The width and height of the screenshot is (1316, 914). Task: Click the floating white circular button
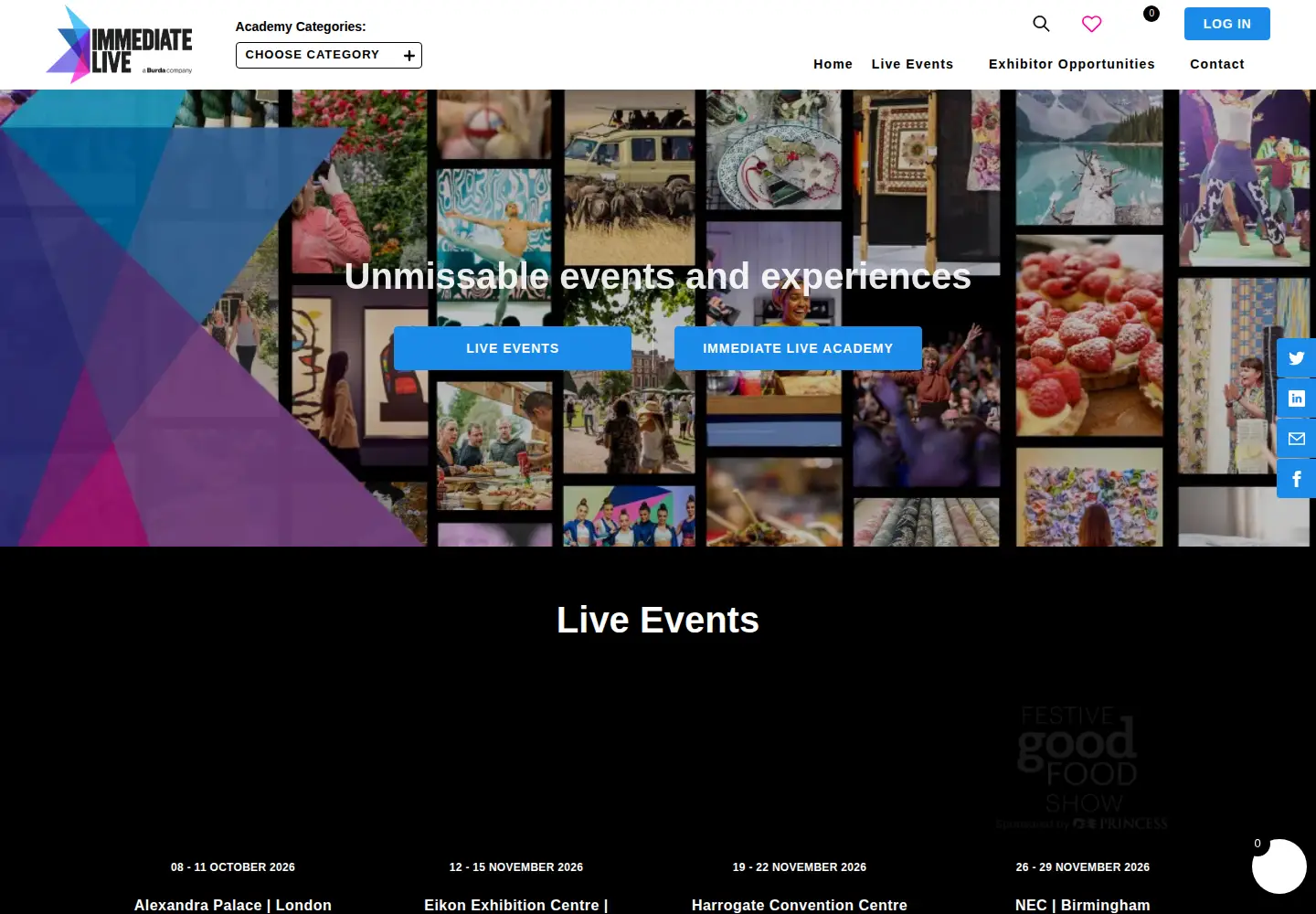1279,866
